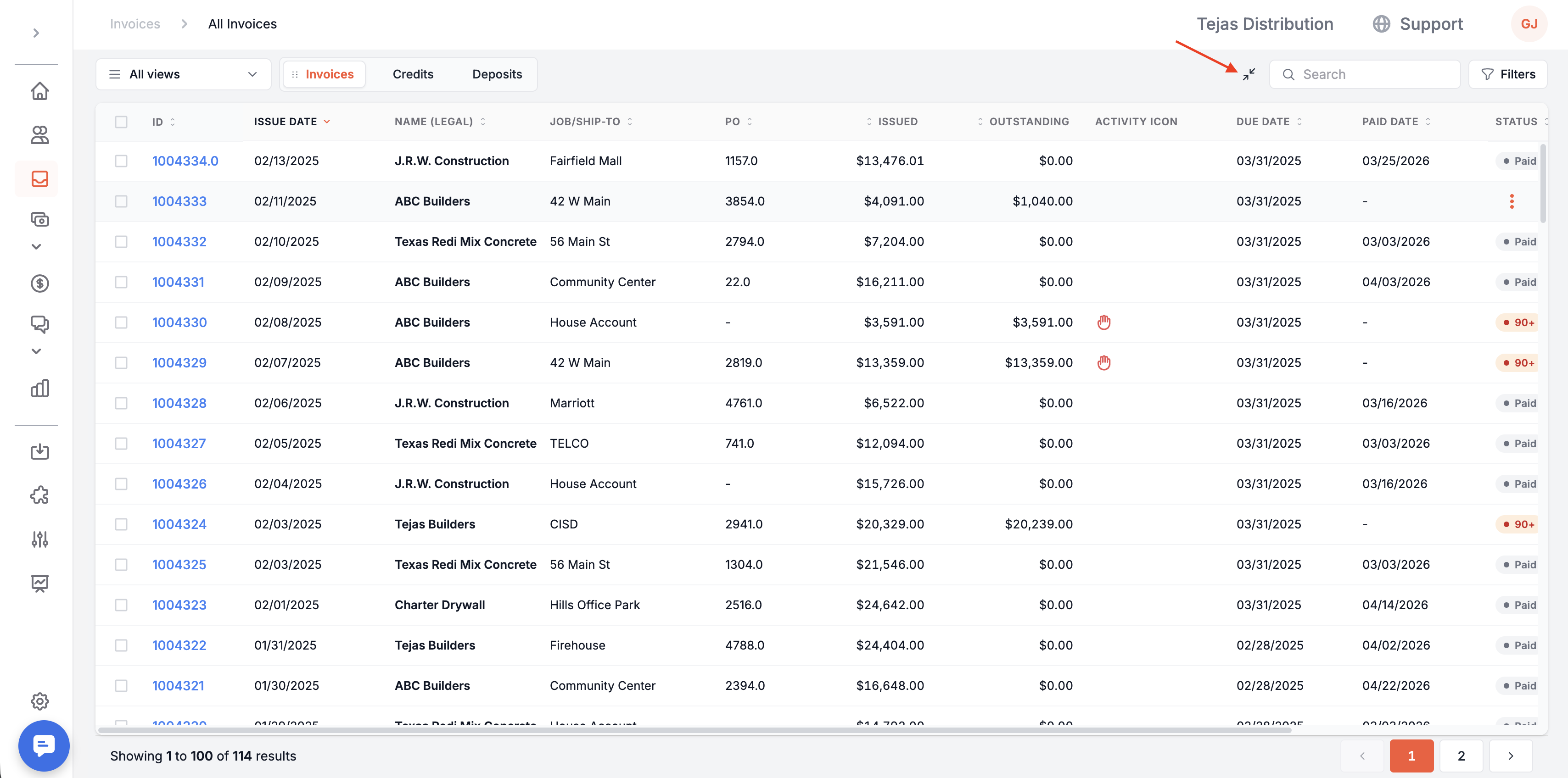Open the settings gear in sidebar
1568x778 pixels.
(x=39, y=701)
